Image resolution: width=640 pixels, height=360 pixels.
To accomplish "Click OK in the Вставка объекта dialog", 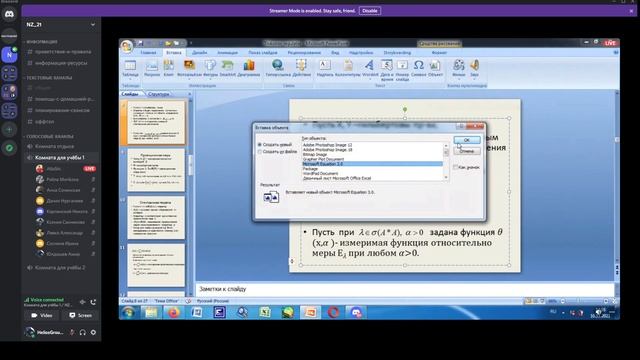I will (x=467, y=140).
